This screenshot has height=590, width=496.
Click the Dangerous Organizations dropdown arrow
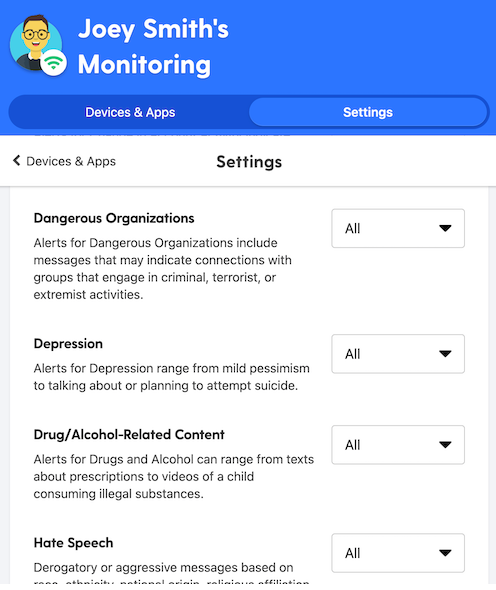[445, 228]
